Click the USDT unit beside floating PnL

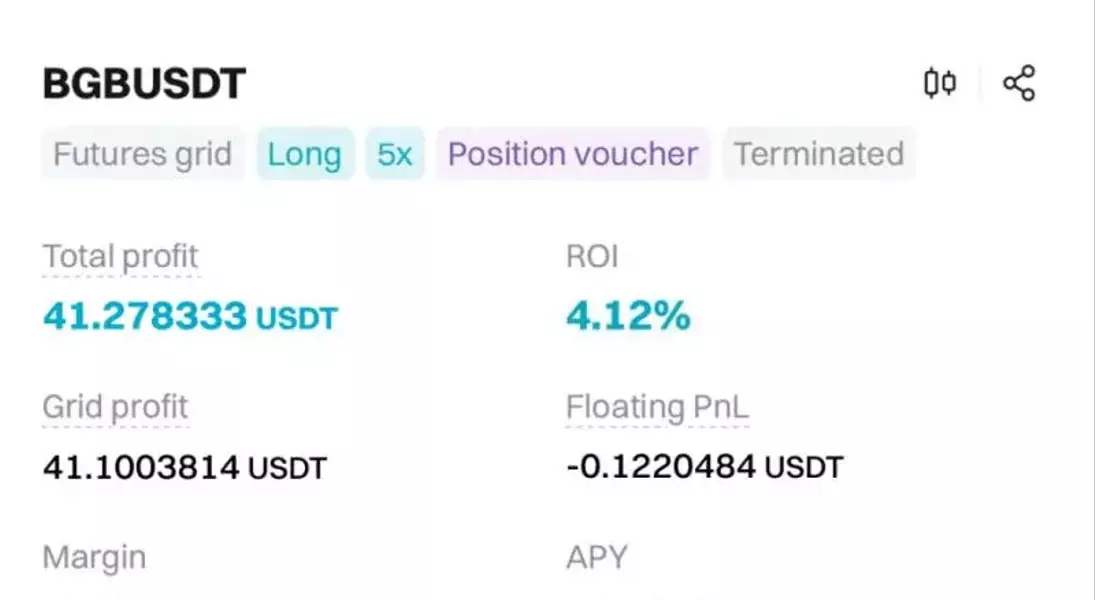tap(804, 467)
